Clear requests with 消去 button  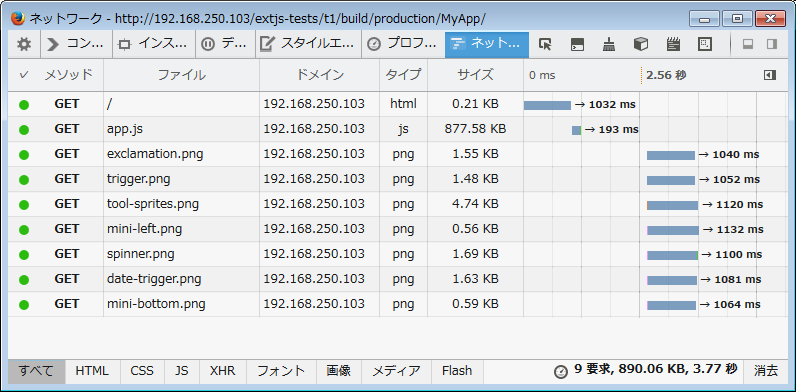pos(766,371)
